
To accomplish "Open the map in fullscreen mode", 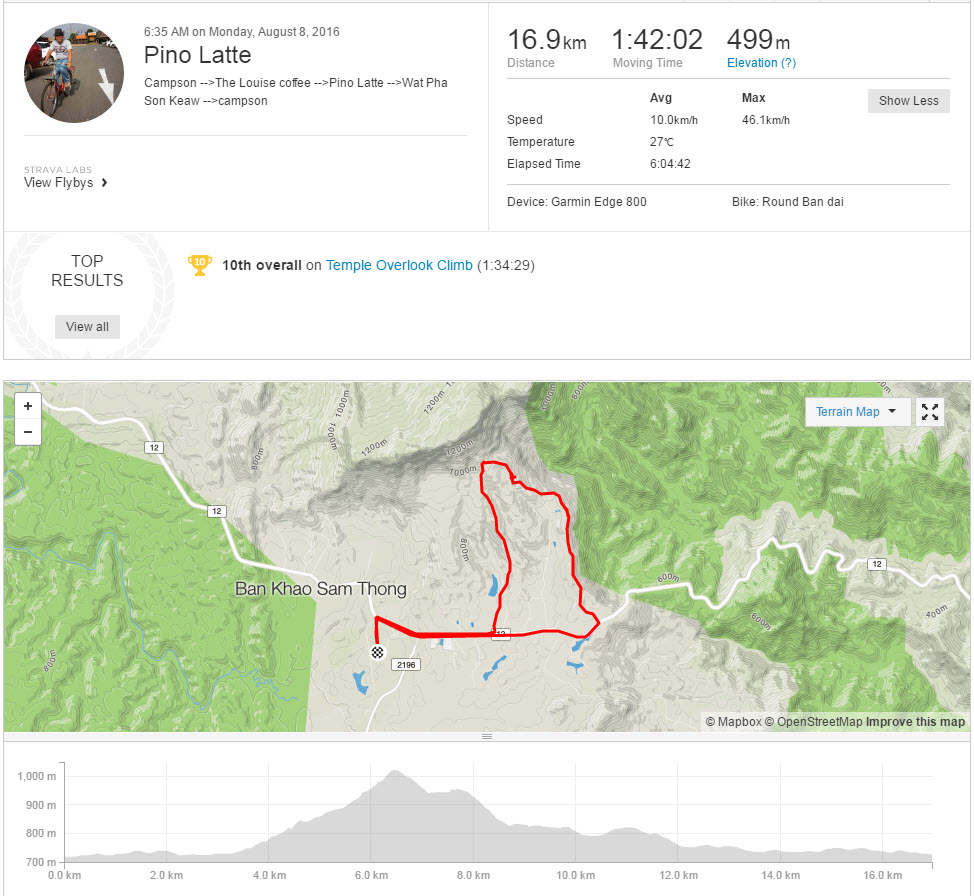I will (930, 412).
